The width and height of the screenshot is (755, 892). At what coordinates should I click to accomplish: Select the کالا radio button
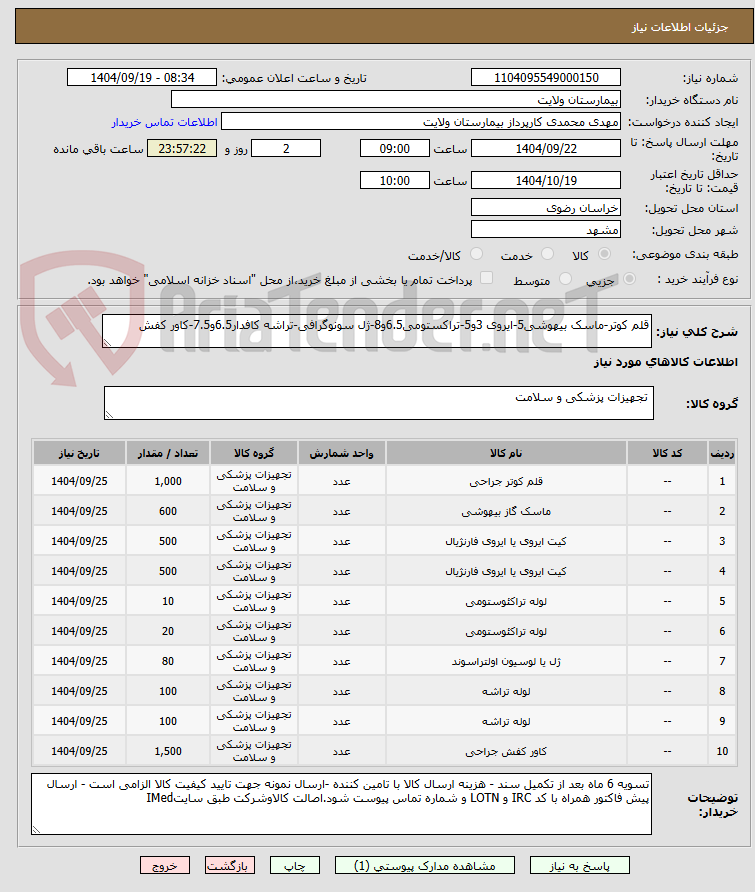pos(605,254)
